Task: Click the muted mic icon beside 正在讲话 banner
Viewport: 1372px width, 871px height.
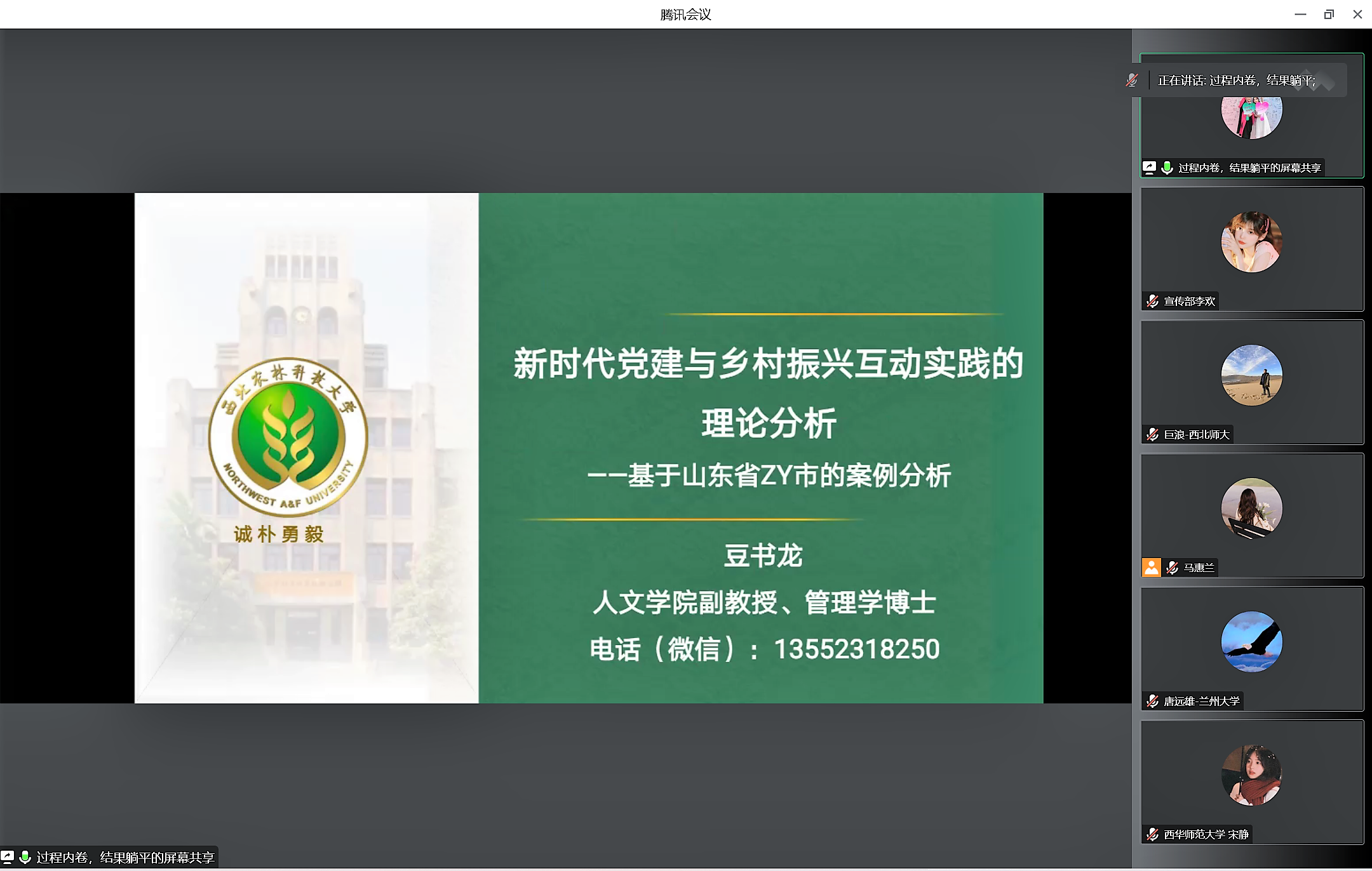Action: pos(1132,80)
